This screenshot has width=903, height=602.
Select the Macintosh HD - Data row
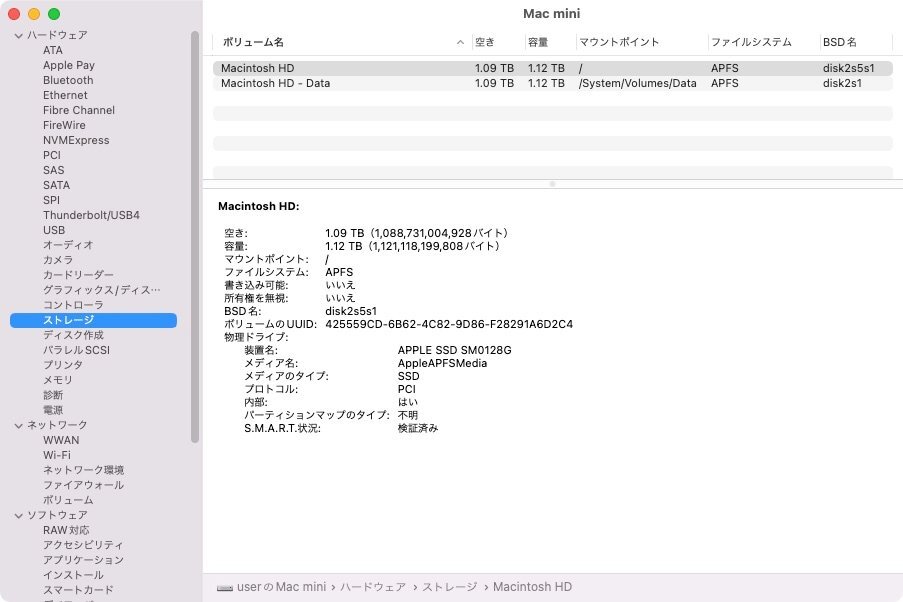[400, 83]
